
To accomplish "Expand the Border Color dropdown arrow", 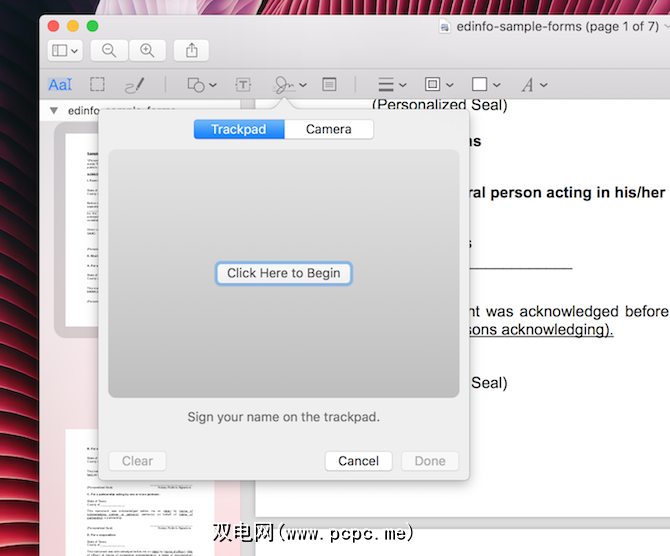I will [x=450, y=85].
